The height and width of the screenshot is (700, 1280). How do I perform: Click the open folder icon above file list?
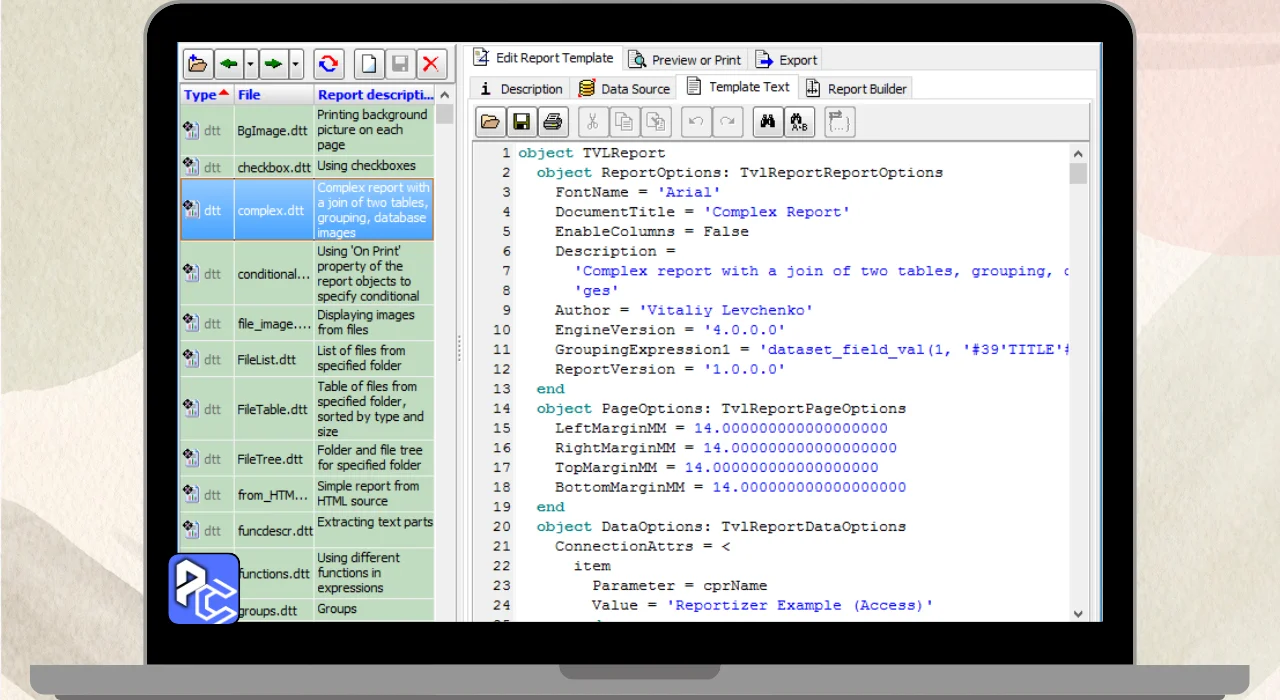point(198,65)
